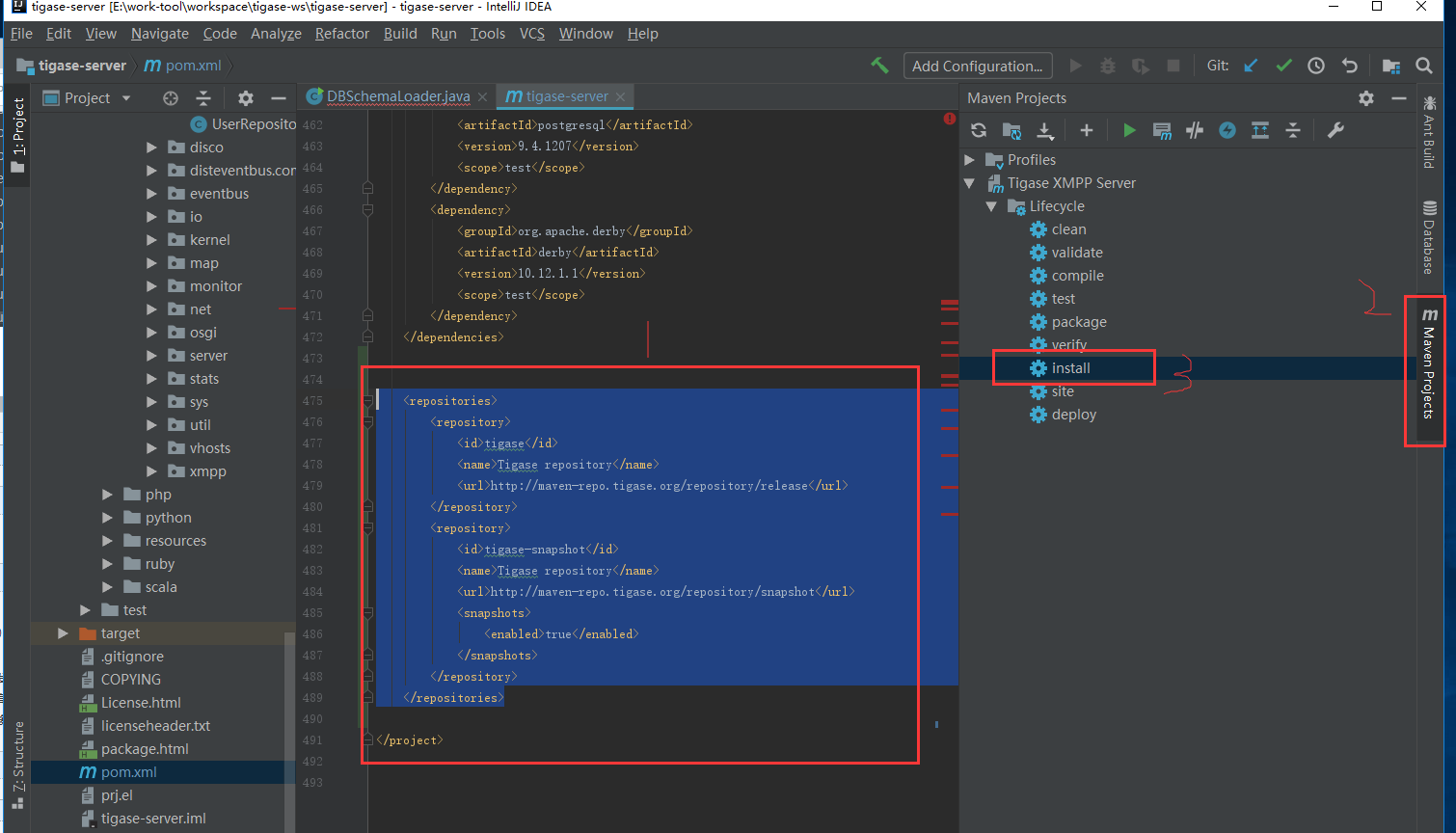This screenshot has width=1456, height=833.
Task: Open Maven settings wrench icon
Action: pyautogui.click(x=1335, y=130)
